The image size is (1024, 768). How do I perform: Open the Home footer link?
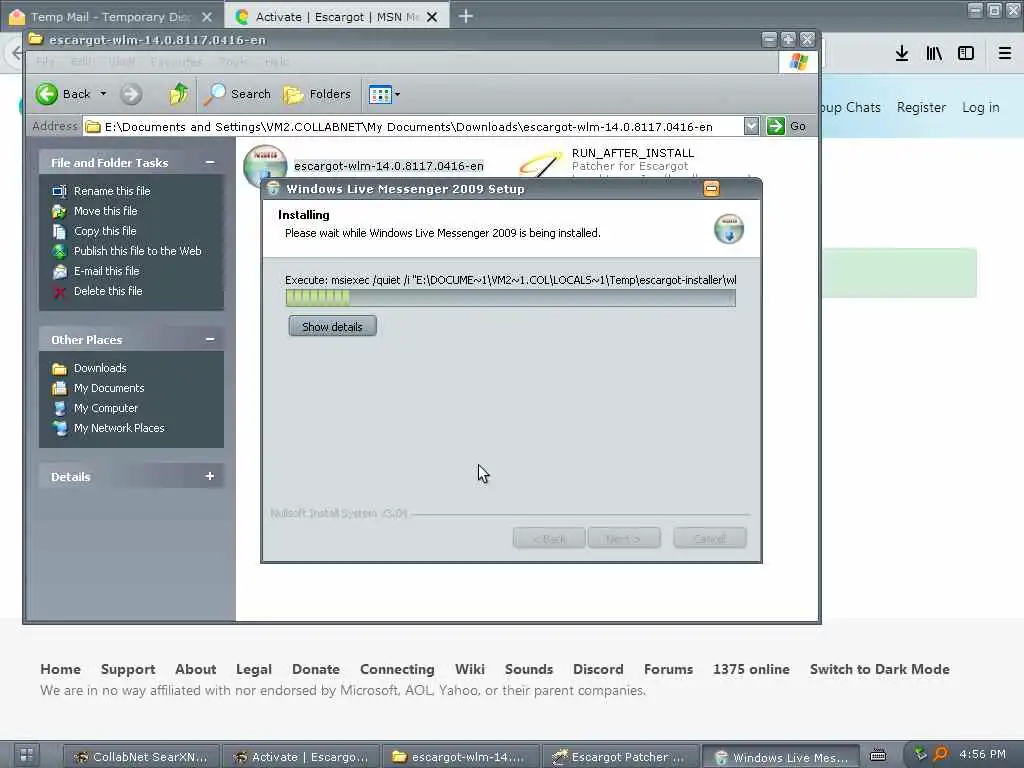[60, 669]
